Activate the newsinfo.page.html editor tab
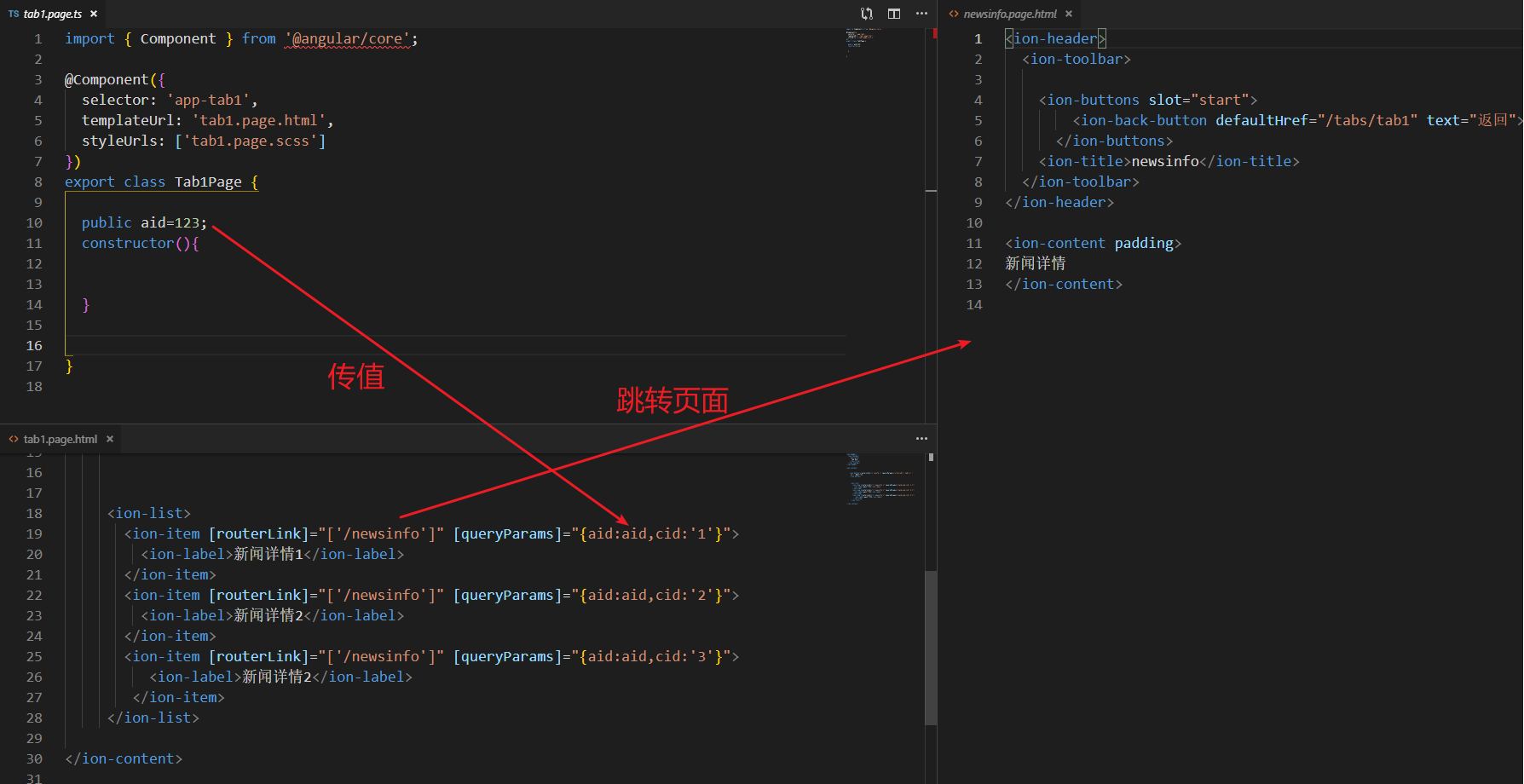This screenshot has height=784, width=1524. coord(1010,14)
